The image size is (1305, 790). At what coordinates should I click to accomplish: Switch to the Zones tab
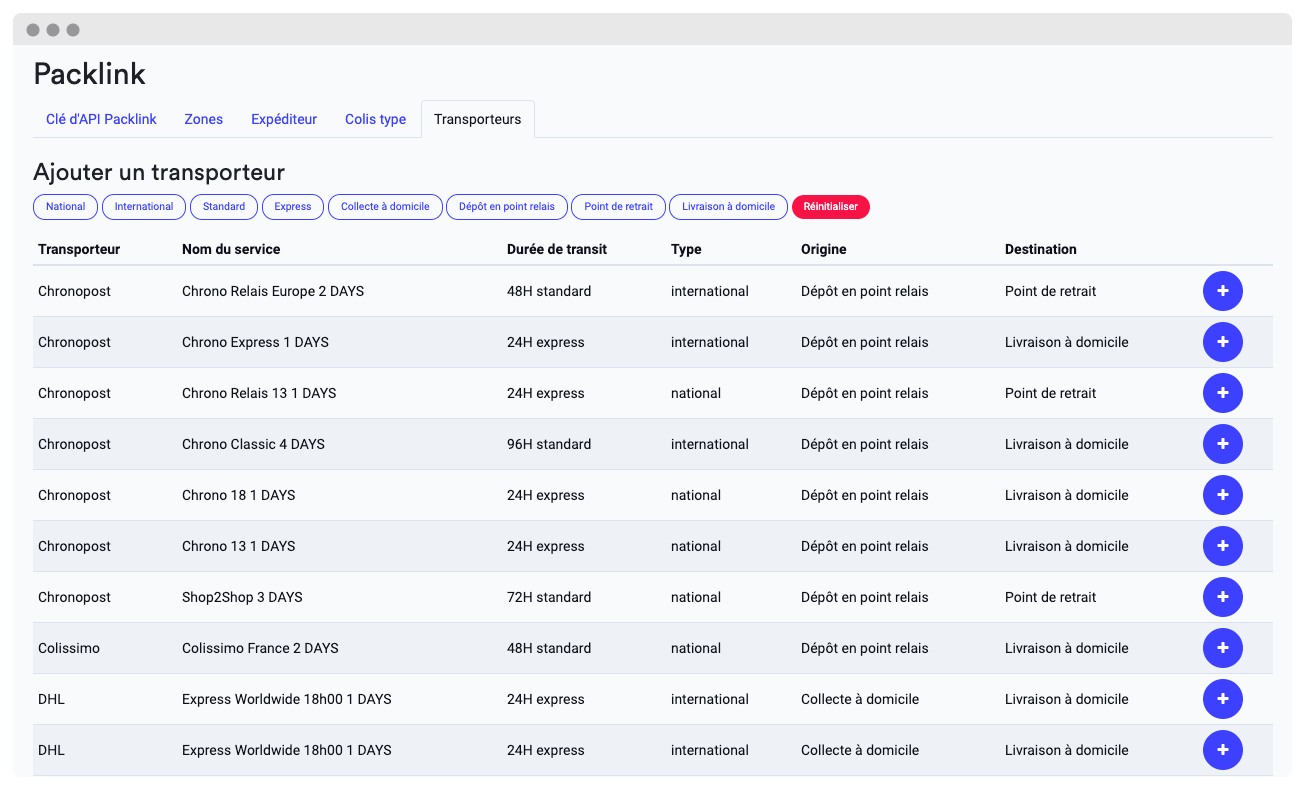coord(204,119)
